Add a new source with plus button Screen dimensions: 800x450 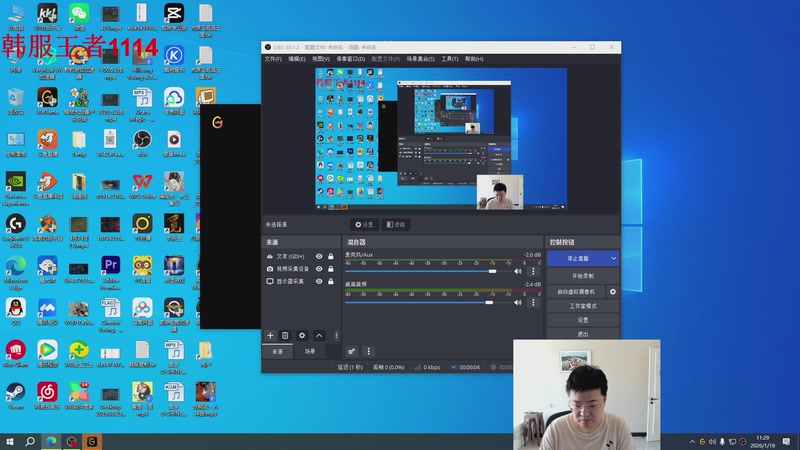pos(270,335)
